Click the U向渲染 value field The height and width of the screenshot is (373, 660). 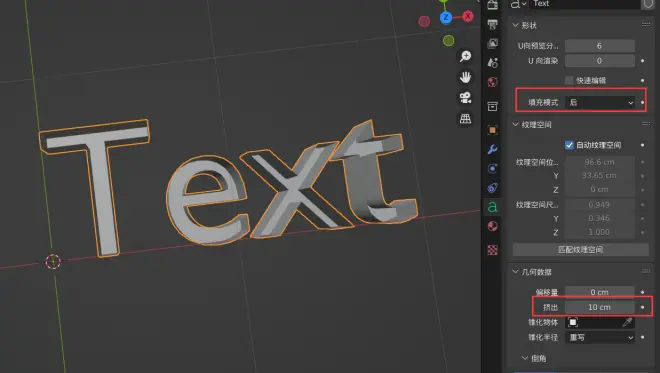[600, 61]
